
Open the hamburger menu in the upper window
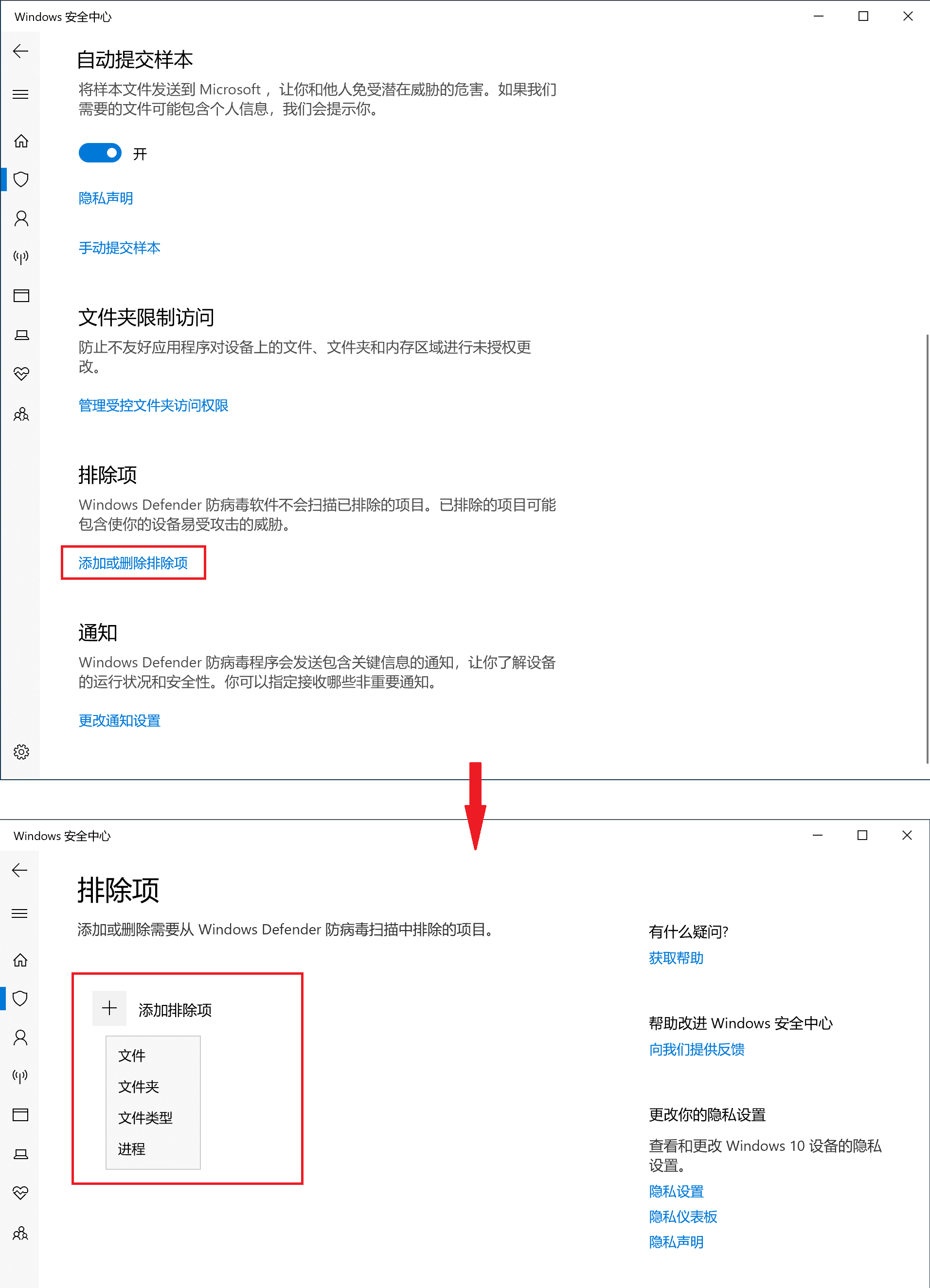click(x=21, y=94)
